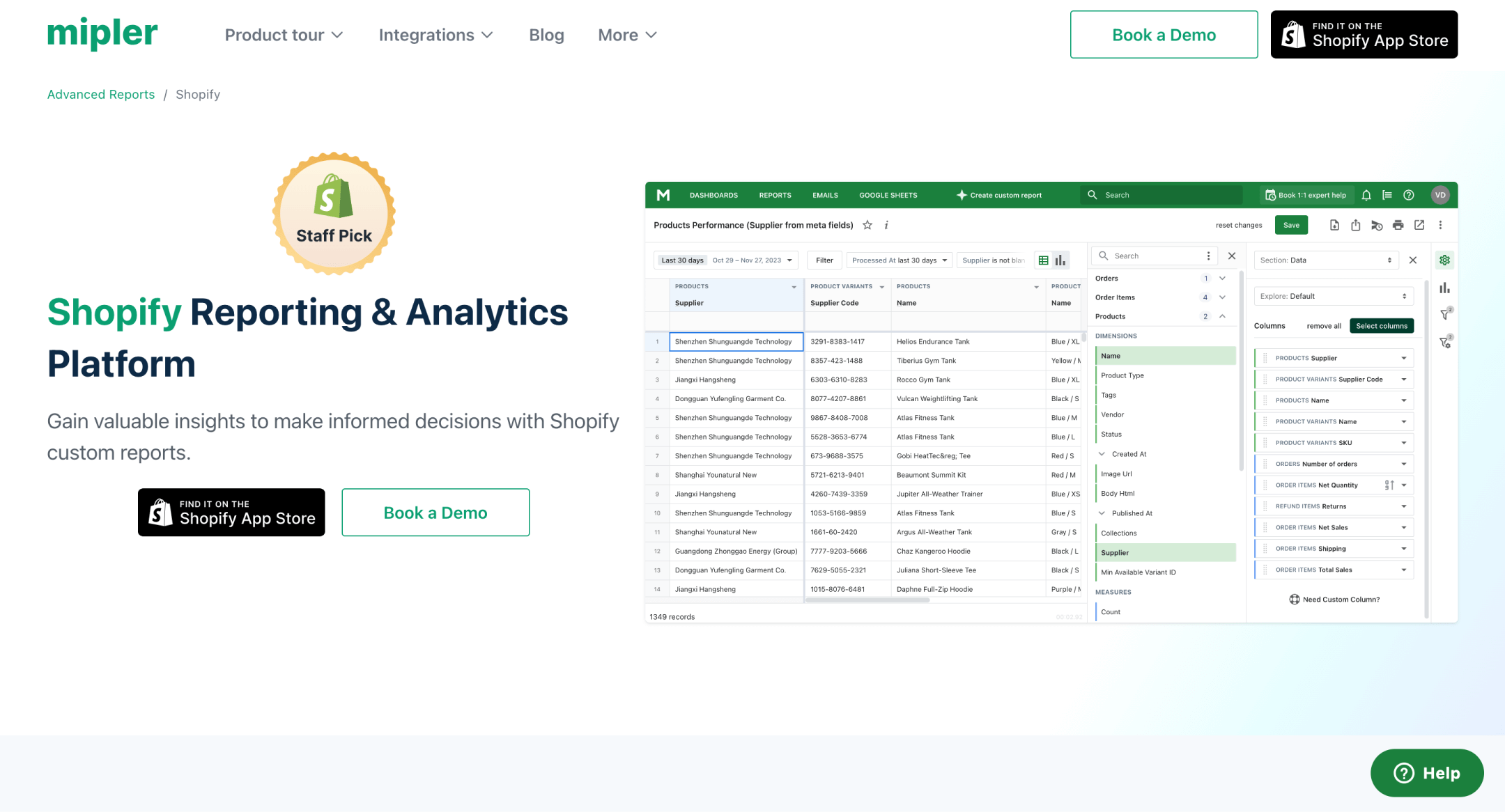Click the share report icon
Screen dimensions: 1505x812
point(1355,225)
